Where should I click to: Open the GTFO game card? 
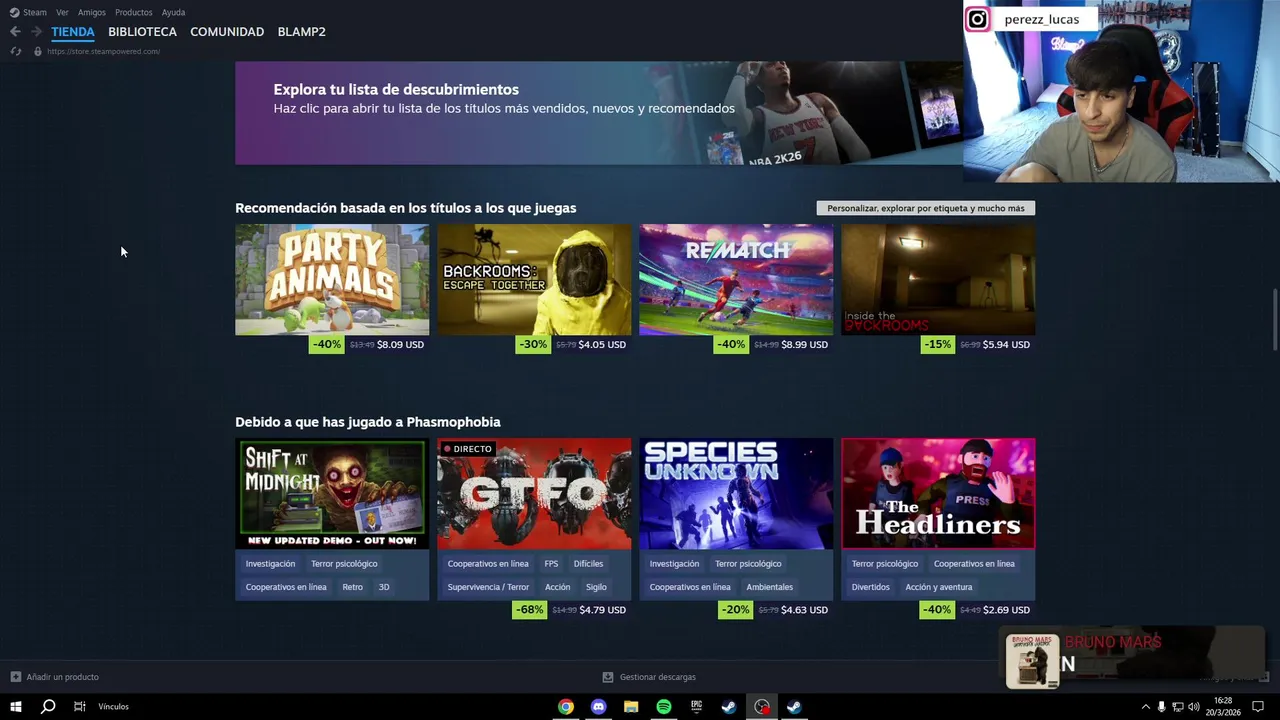click(534, 493)
